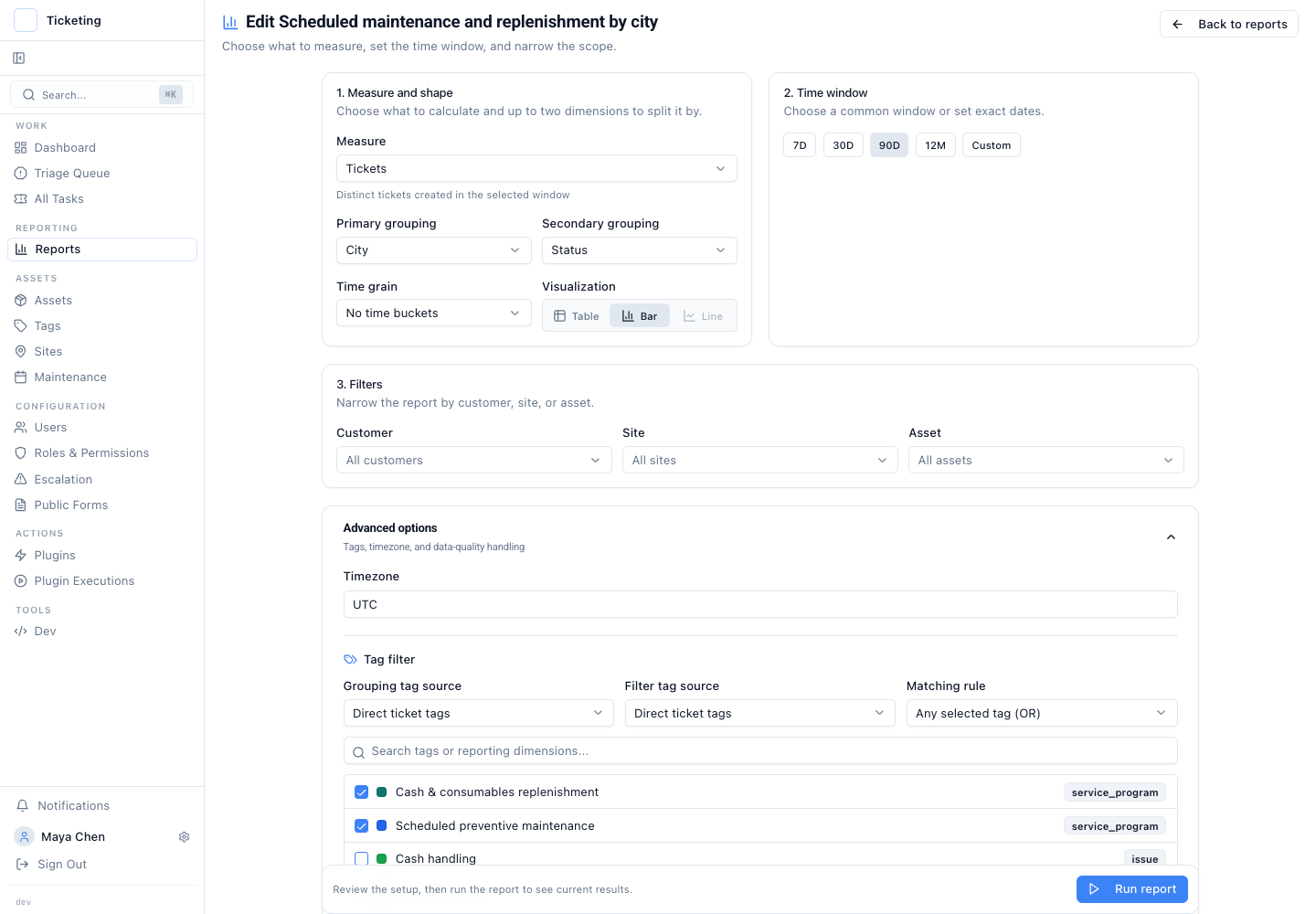Open Secondary grouping dropdown set to Status

point(640,250)
